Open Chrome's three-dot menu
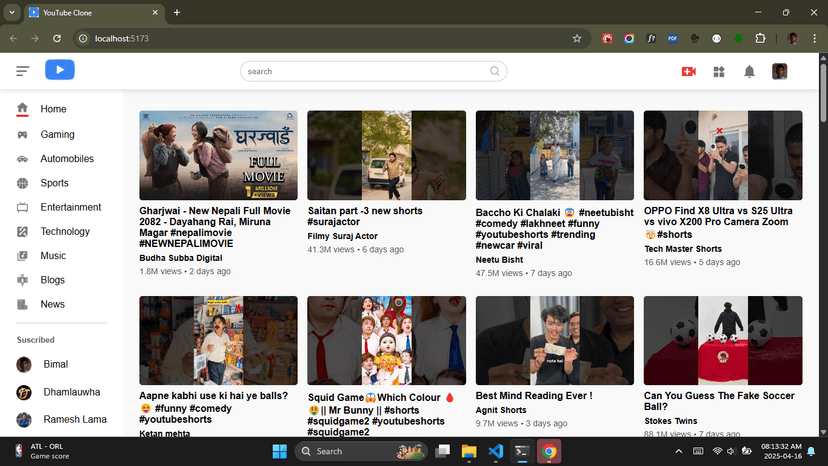The image size is (828, 466). (814, 39)
